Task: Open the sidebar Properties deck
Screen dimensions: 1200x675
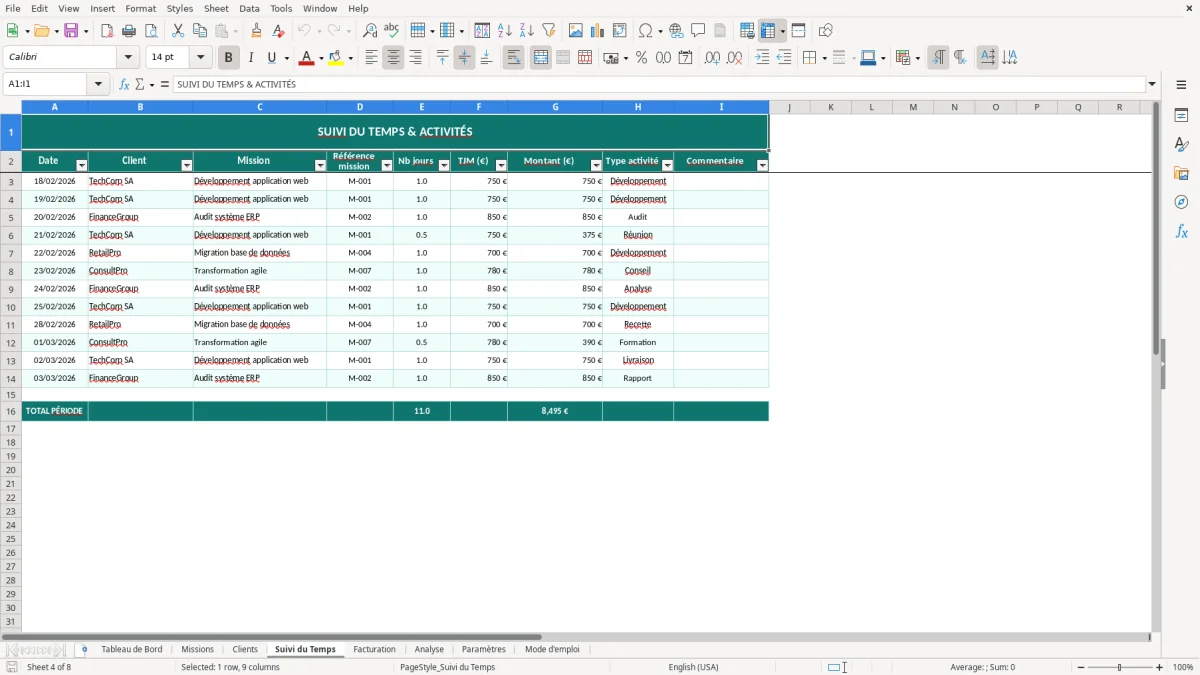Action: (x=1181, y=116)
